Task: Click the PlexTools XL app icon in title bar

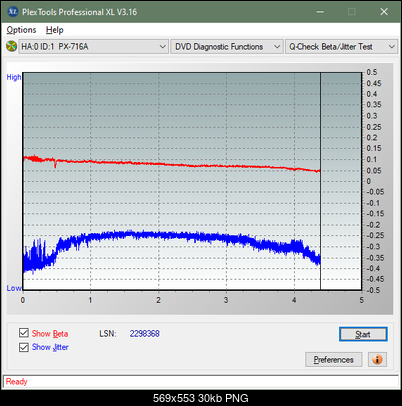Action: tap(12, 12)
